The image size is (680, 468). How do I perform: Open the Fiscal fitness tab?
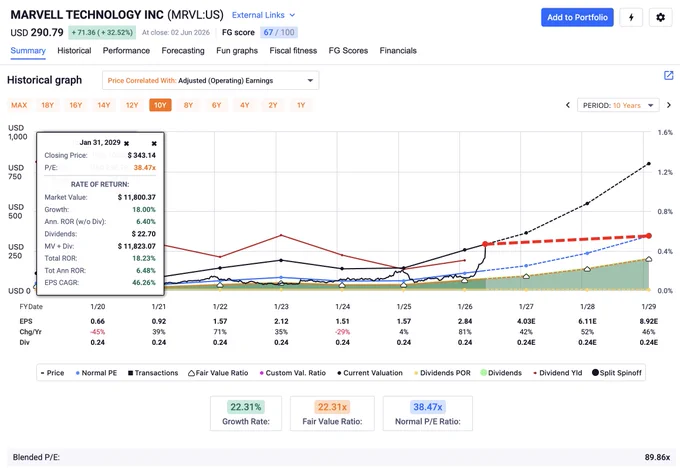coord(293,51)
